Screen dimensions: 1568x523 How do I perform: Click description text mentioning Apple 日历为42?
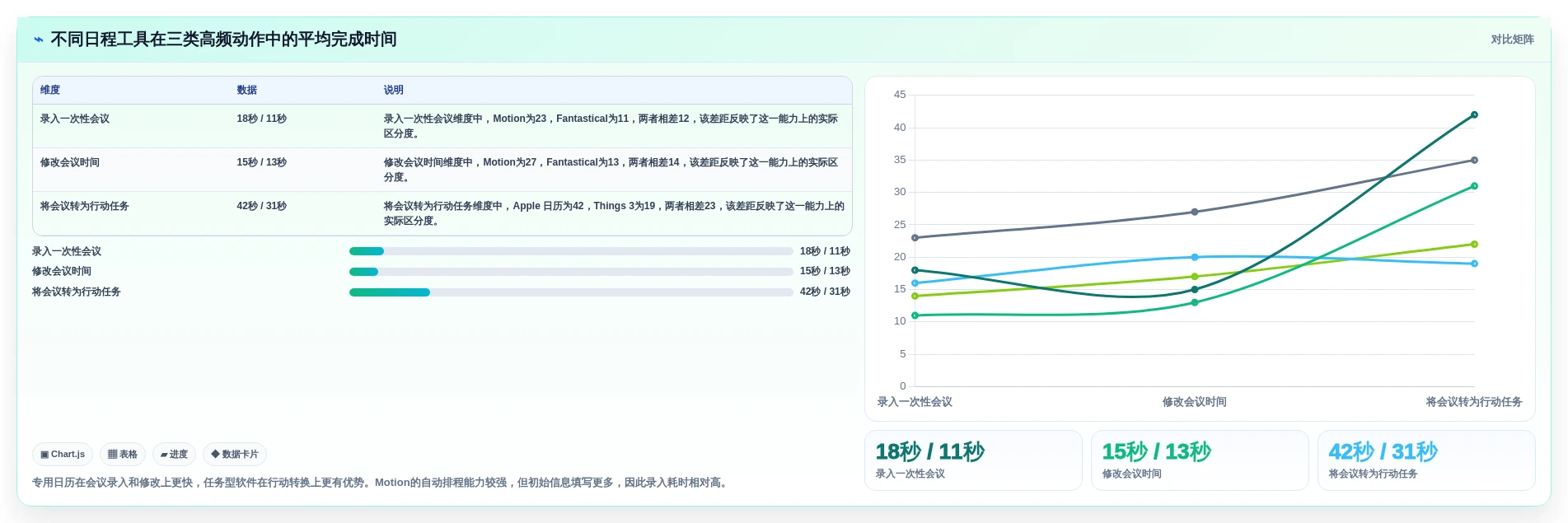[x=614, y=213]
